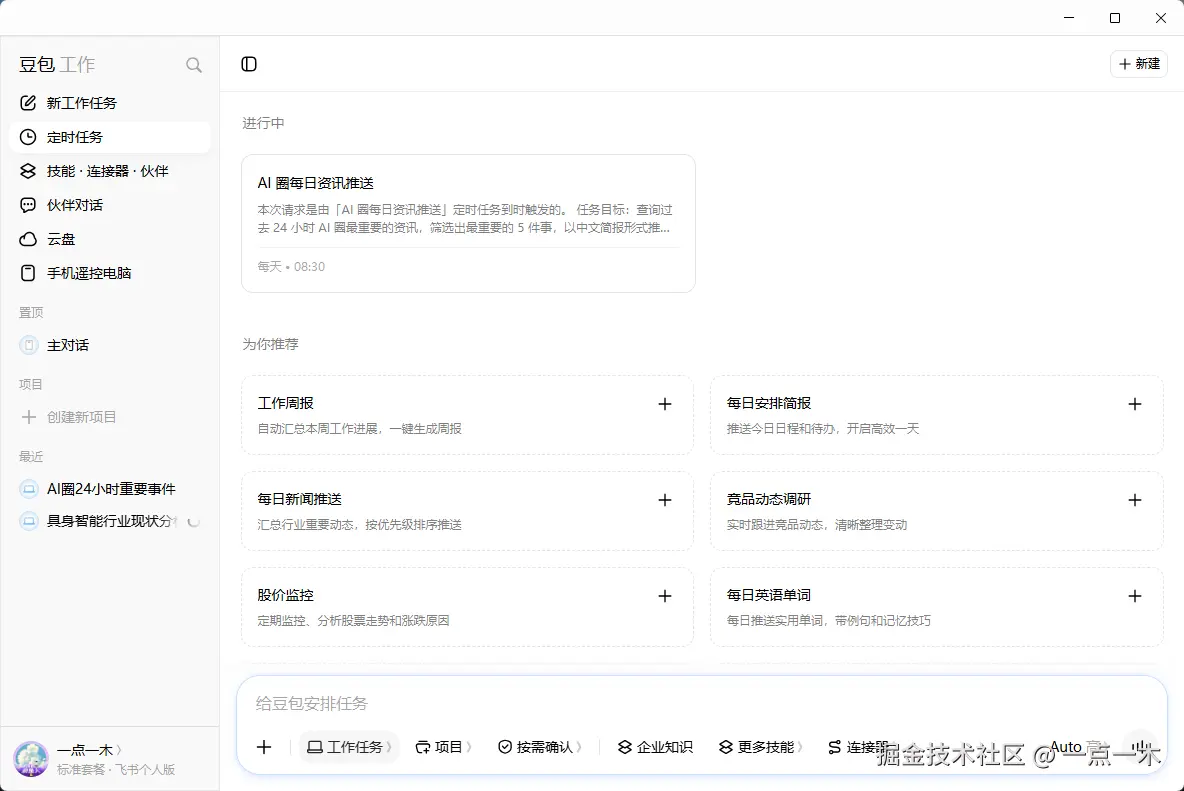Viewport: 1184px width, 791px height.
Task: Open the AI 圈每日资讯推送 task card
Action: [x=468, y=223]
